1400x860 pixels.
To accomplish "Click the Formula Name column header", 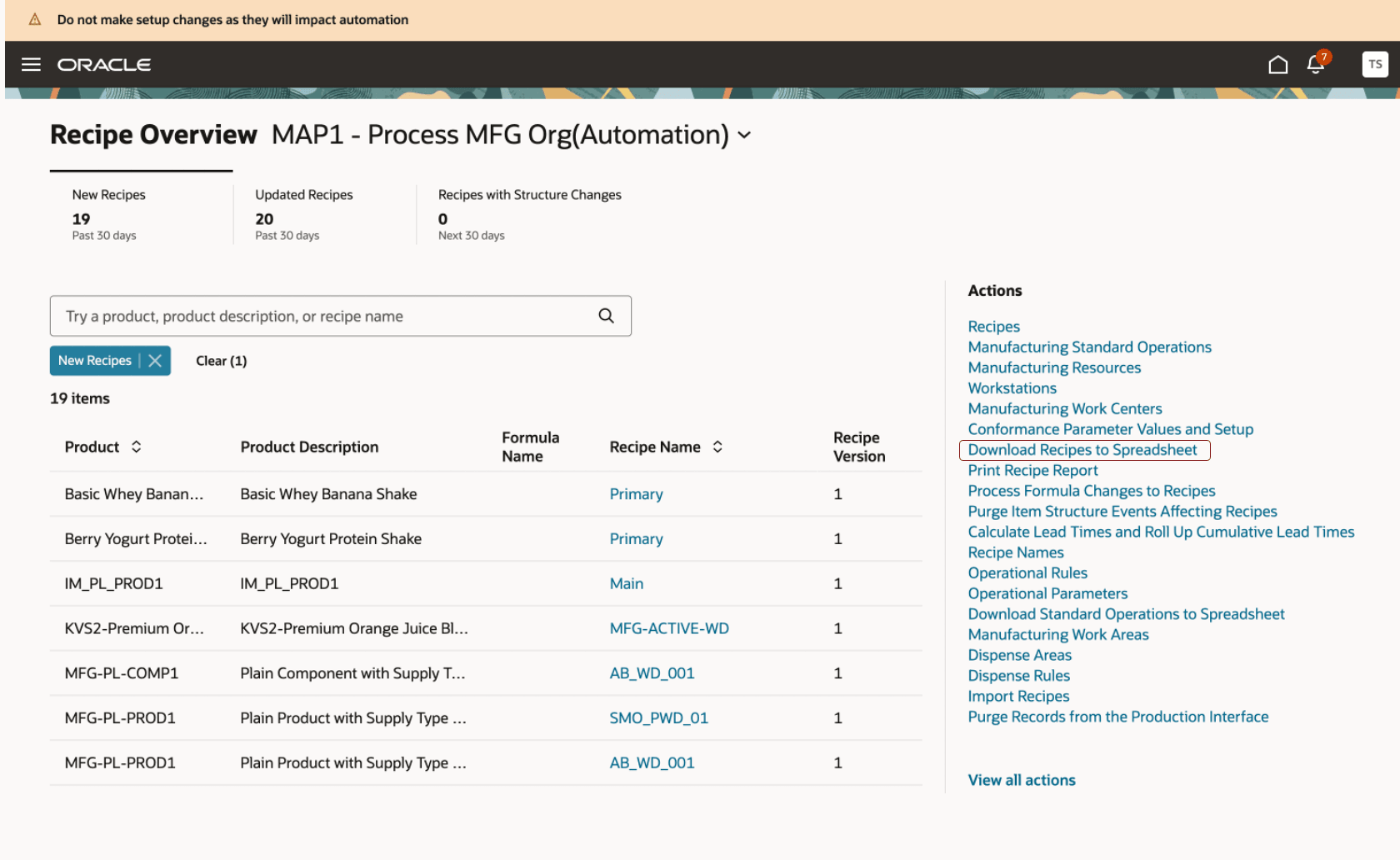I will tap(530, 447).
